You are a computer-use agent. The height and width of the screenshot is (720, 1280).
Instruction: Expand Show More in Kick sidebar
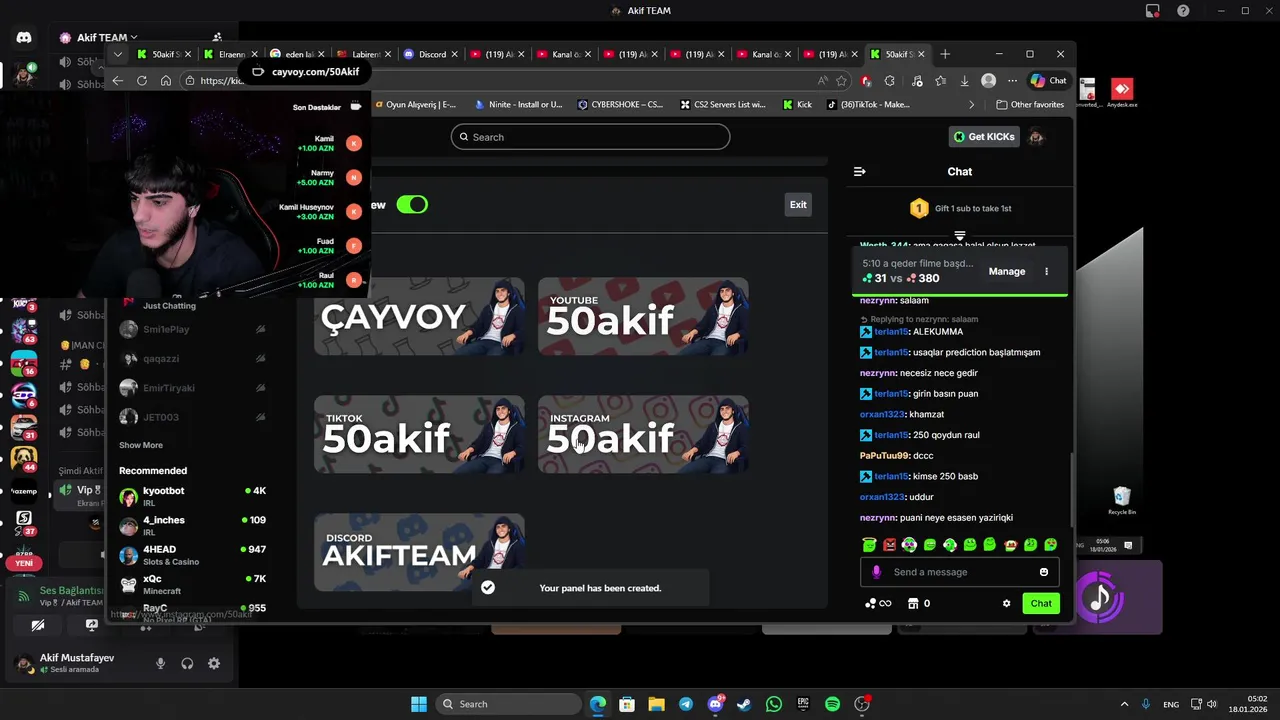tap(141, 445)
